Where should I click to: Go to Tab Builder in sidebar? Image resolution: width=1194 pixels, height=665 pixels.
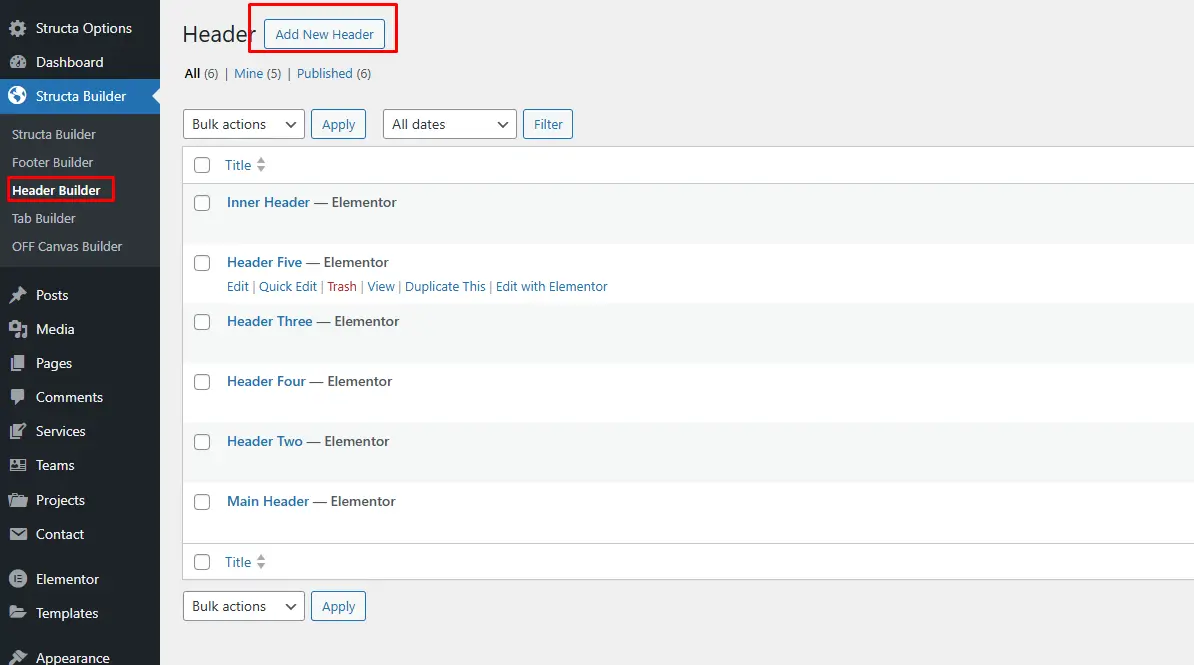pyautogui.click(x=43, y=219)
